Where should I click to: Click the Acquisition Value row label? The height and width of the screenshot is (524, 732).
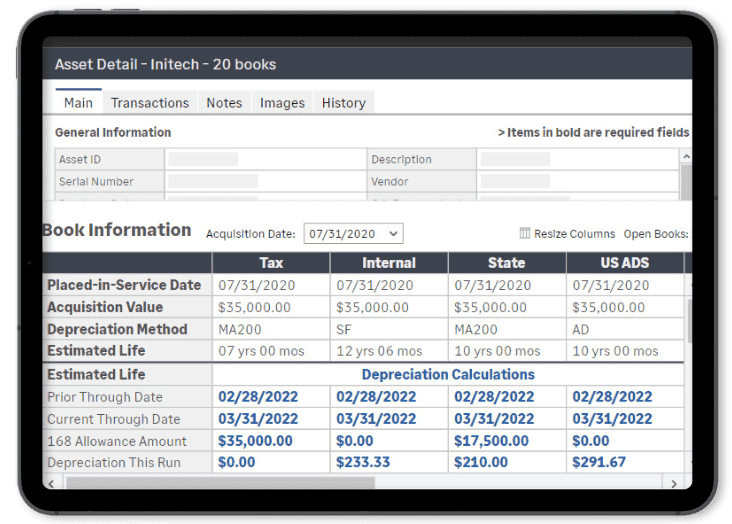pos(105,307)
